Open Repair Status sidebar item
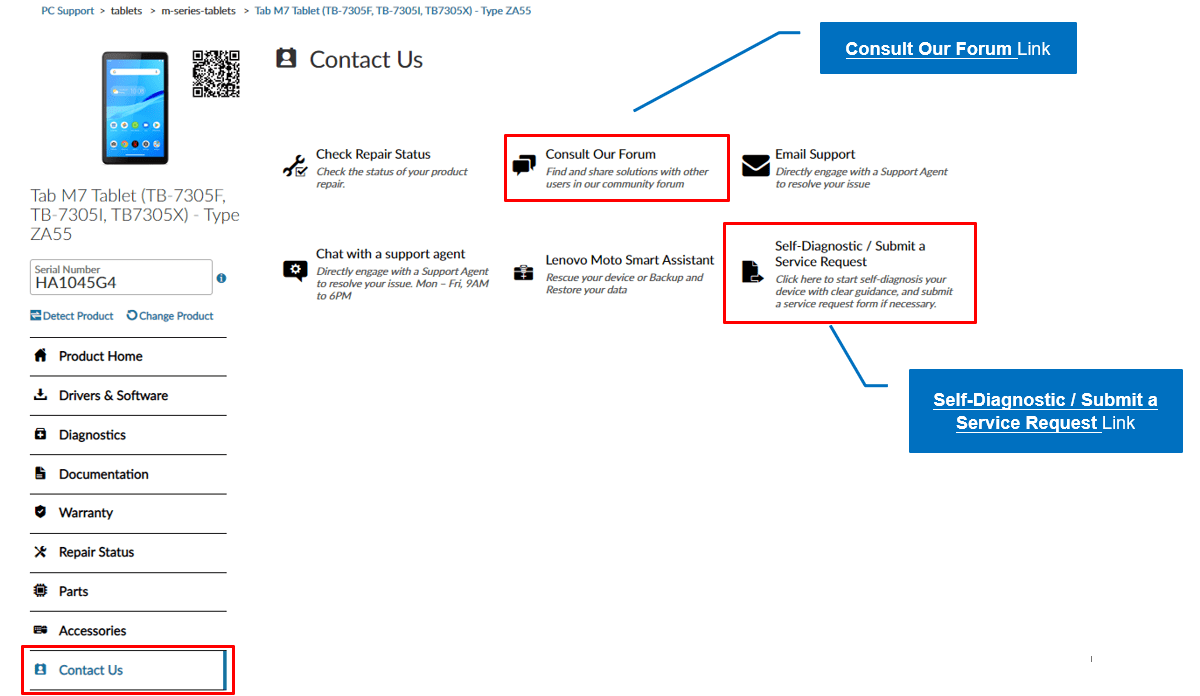The height and width of the screenshot is (696, 1200). coord(128,552)
